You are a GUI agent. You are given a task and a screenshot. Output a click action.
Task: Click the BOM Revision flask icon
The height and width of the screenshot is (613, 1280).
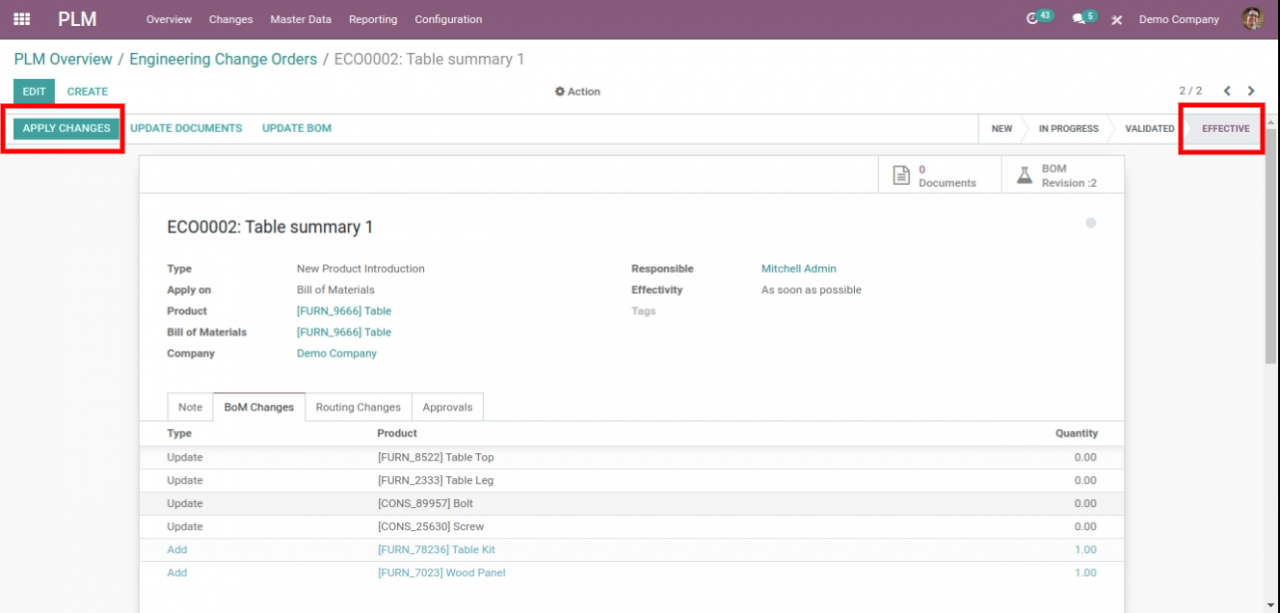pos(1024,173)
